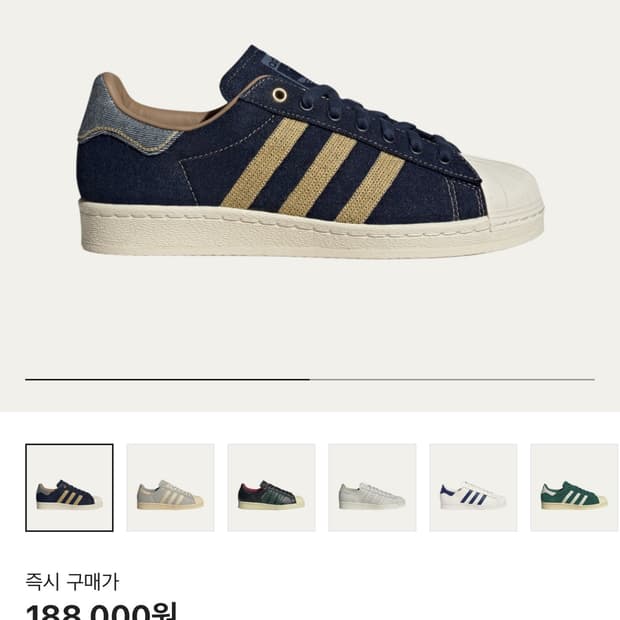Image resolution: width=620 pixels, height=620 pixels.
Task: Pick the black and dark green Superstar thumbnail
Action: pyautogui.click(x=271, y=488)
